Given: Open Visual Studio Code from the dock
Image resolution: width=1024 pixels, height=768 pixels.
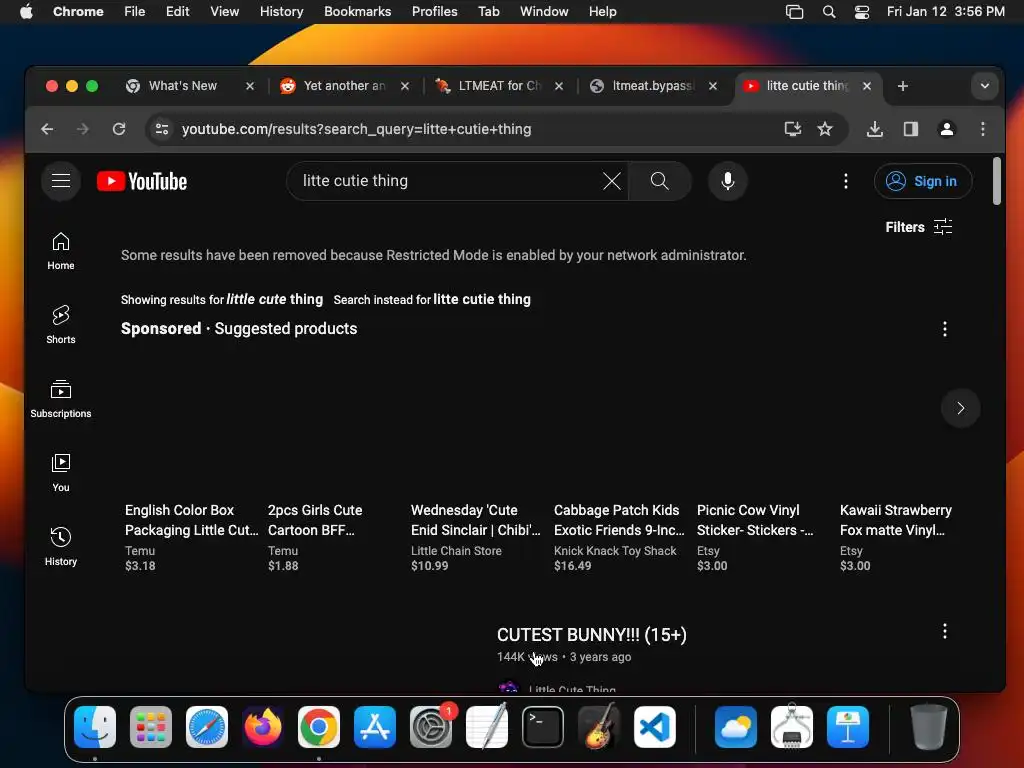Looking at the screenshot, I should coord(654,727).
